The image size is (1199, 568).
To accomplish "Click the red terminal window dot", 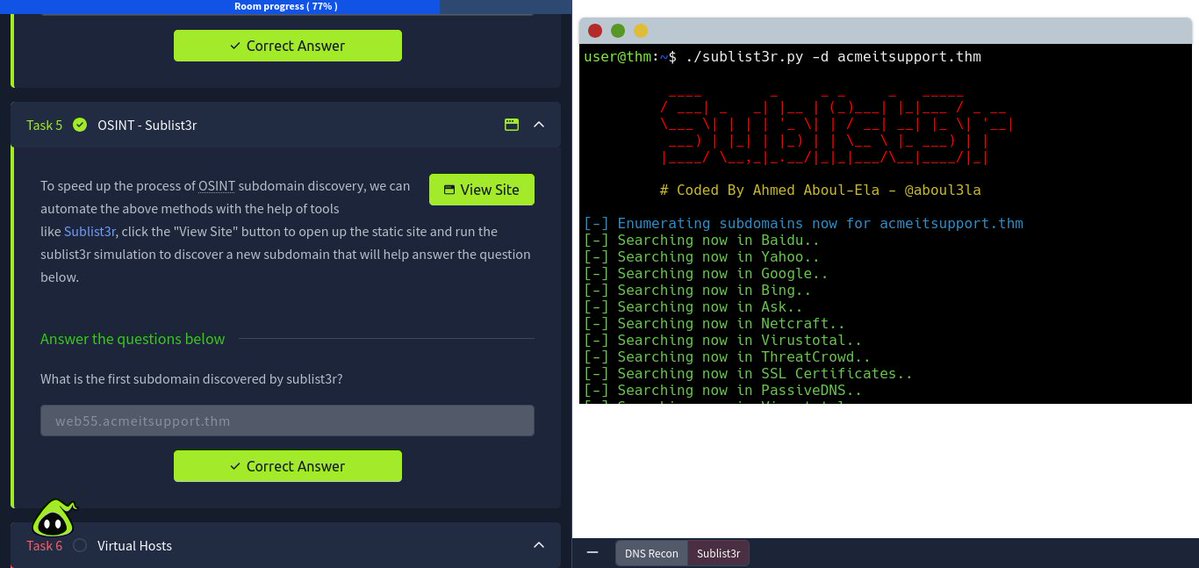I will [x=595, y=31].
